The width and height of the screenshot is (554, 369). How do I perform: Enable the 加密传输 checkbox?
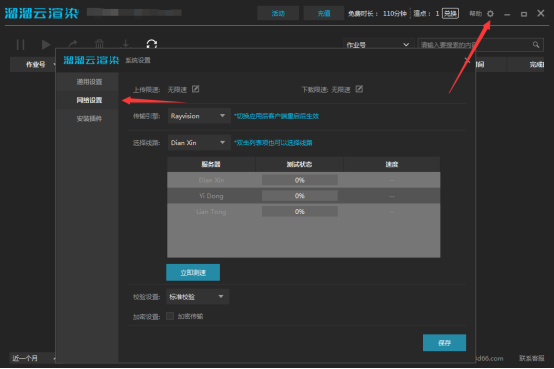coord(170,316)
